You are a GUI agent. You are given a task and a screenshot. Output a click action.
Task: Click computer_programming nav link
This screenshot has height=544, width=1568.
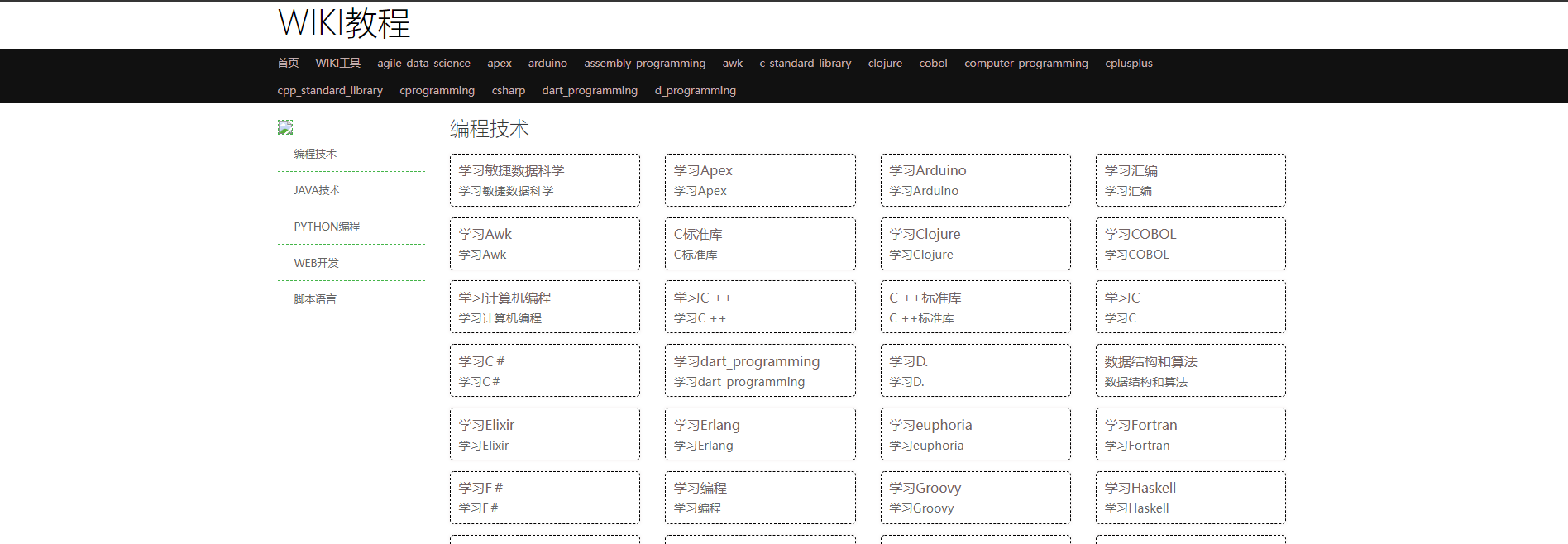tap(1026, 63)
